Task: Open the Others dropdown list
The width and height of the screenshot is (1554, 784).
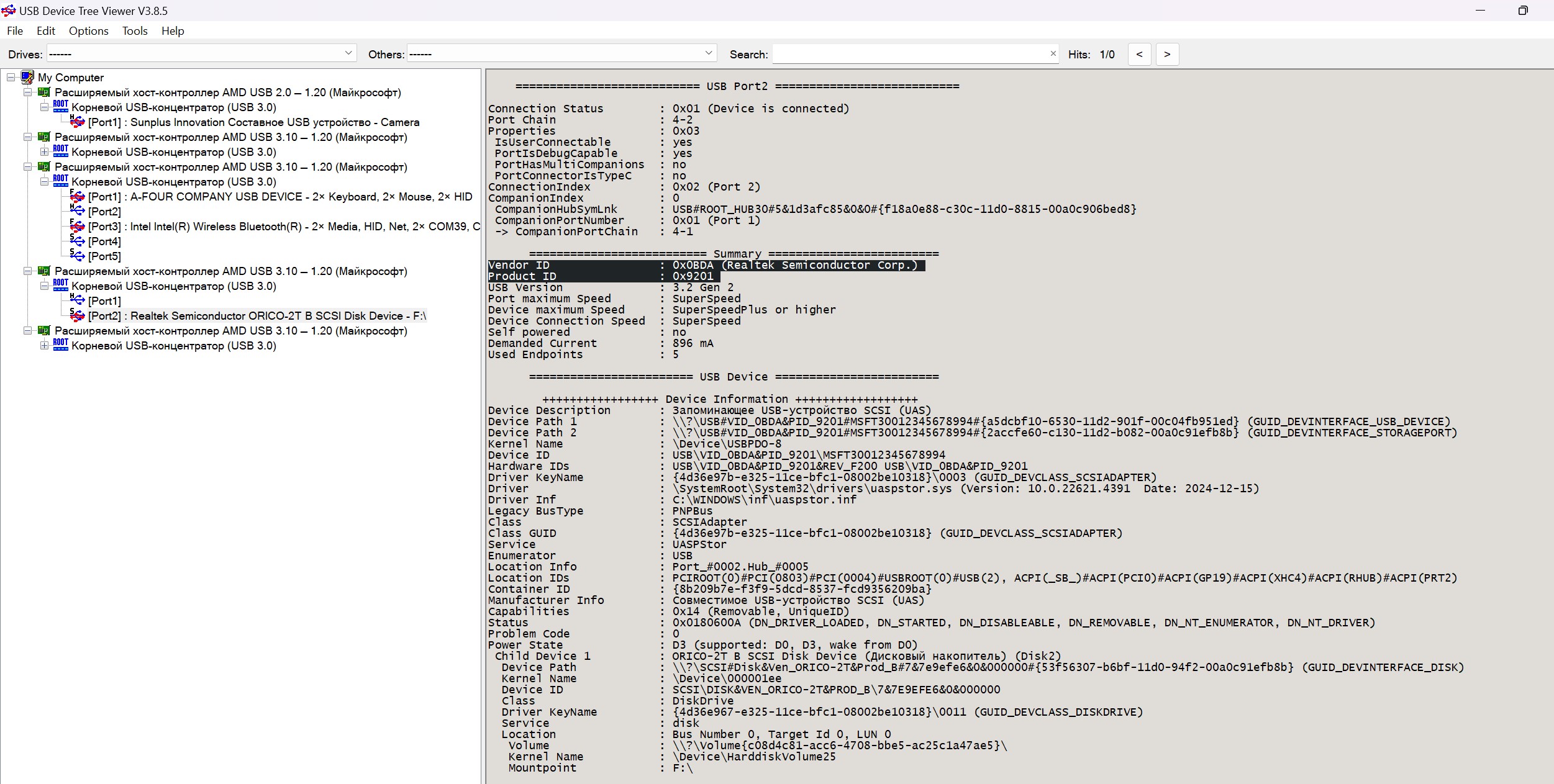Action: pyautogui.click(x=709, y=54)
